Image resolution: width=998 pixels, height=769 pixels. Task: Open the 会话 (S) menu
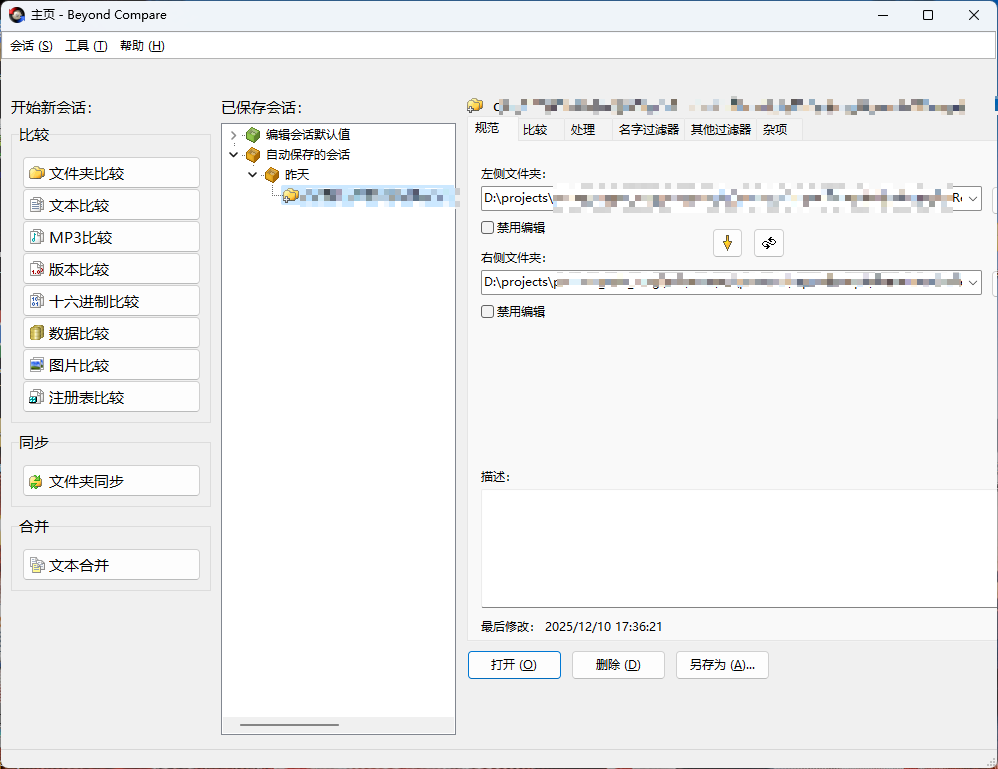31,46
